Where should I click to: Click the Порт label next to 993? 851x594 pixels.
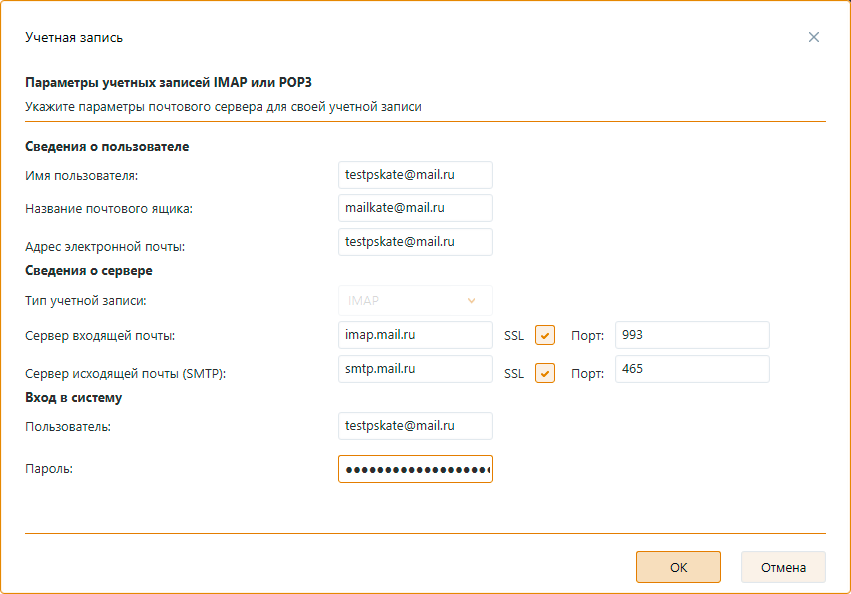coord(587,336)
